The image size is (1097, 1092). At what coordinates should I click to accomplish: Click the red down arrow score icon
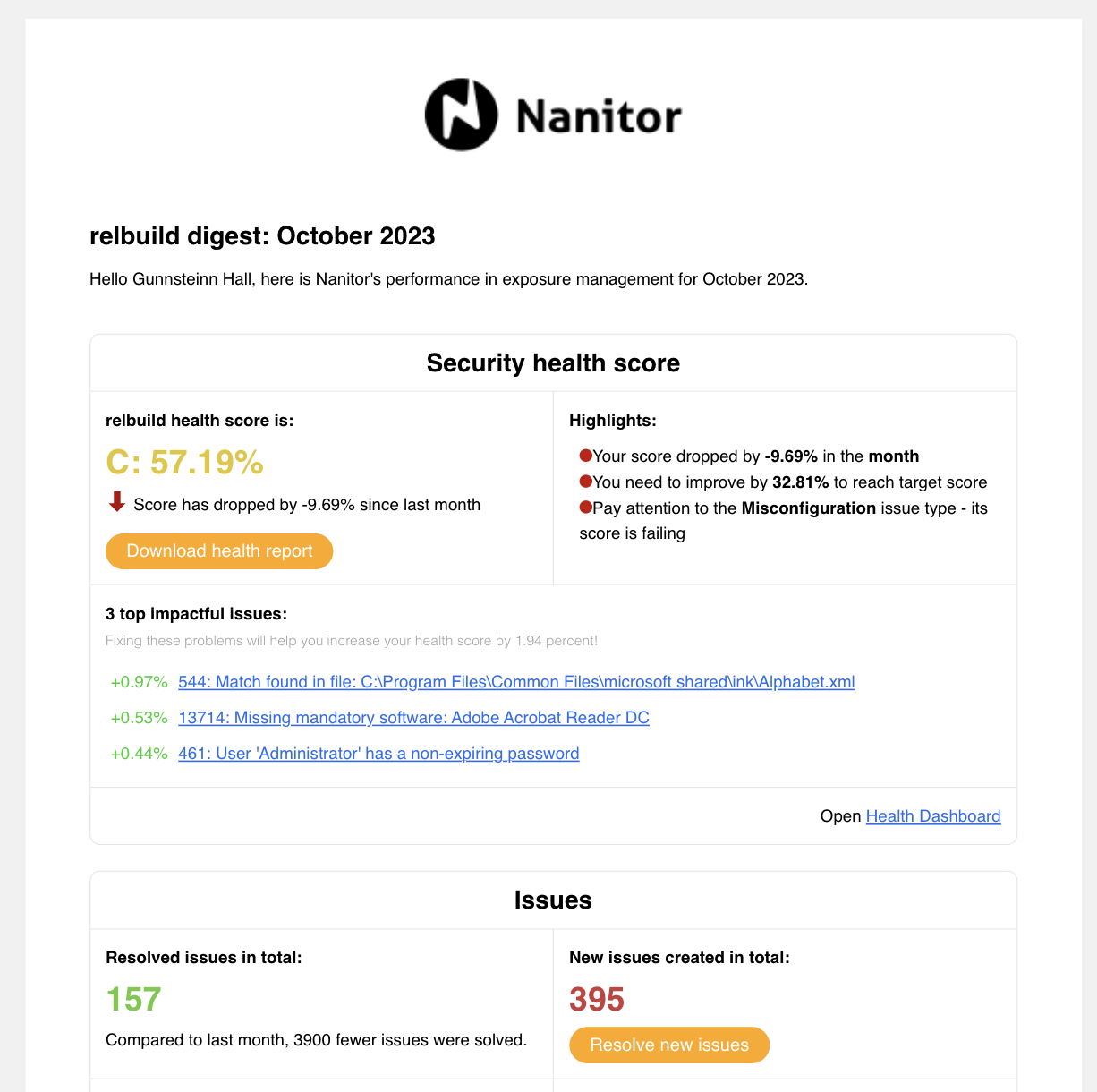click(x=116, y=502)
